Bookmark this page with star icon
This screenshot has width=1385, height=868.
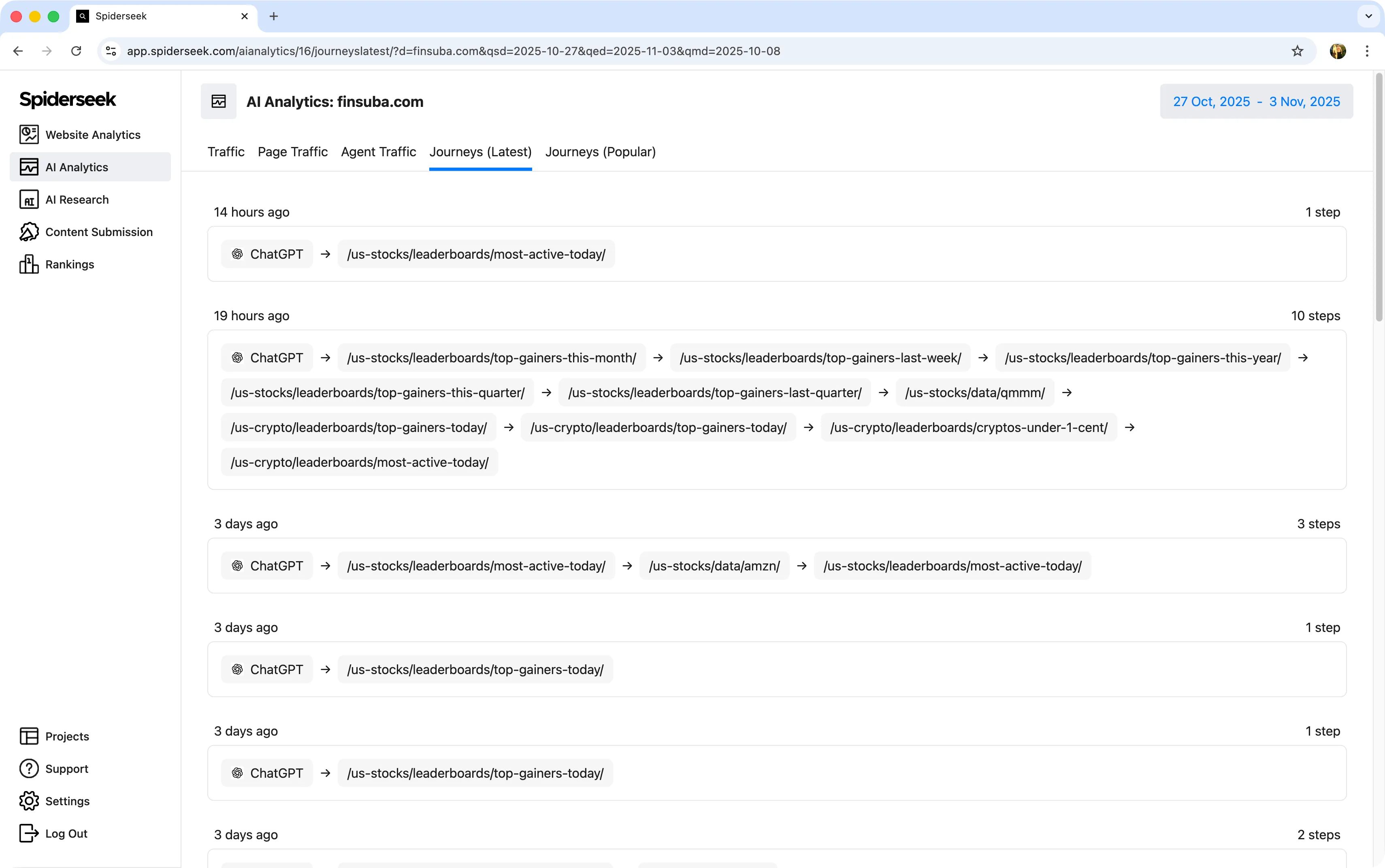(x=1297, y=51)
